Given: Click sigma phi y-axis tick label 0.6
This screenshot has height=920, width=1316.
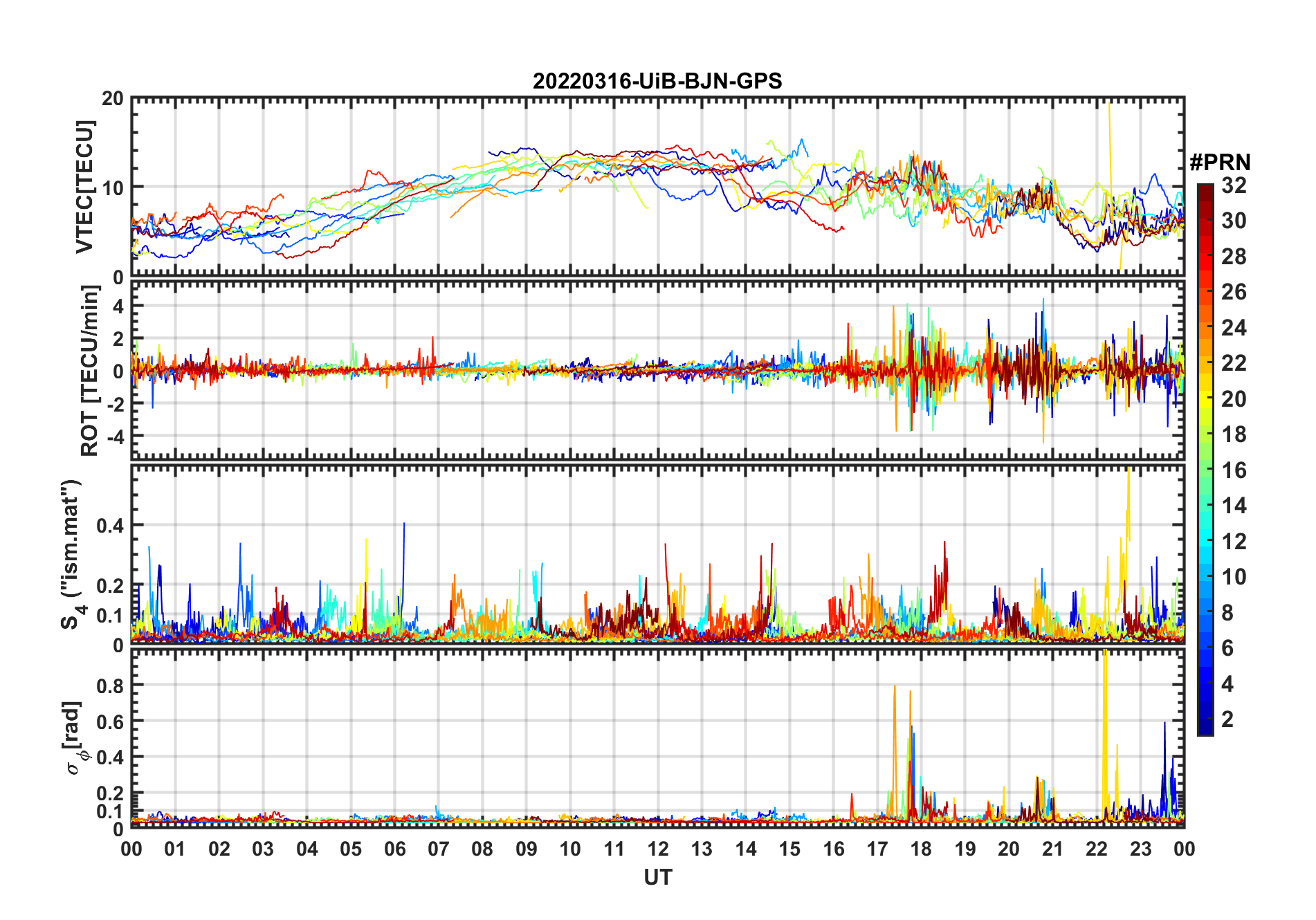Looking at the screenshot, I should [110, 721].
